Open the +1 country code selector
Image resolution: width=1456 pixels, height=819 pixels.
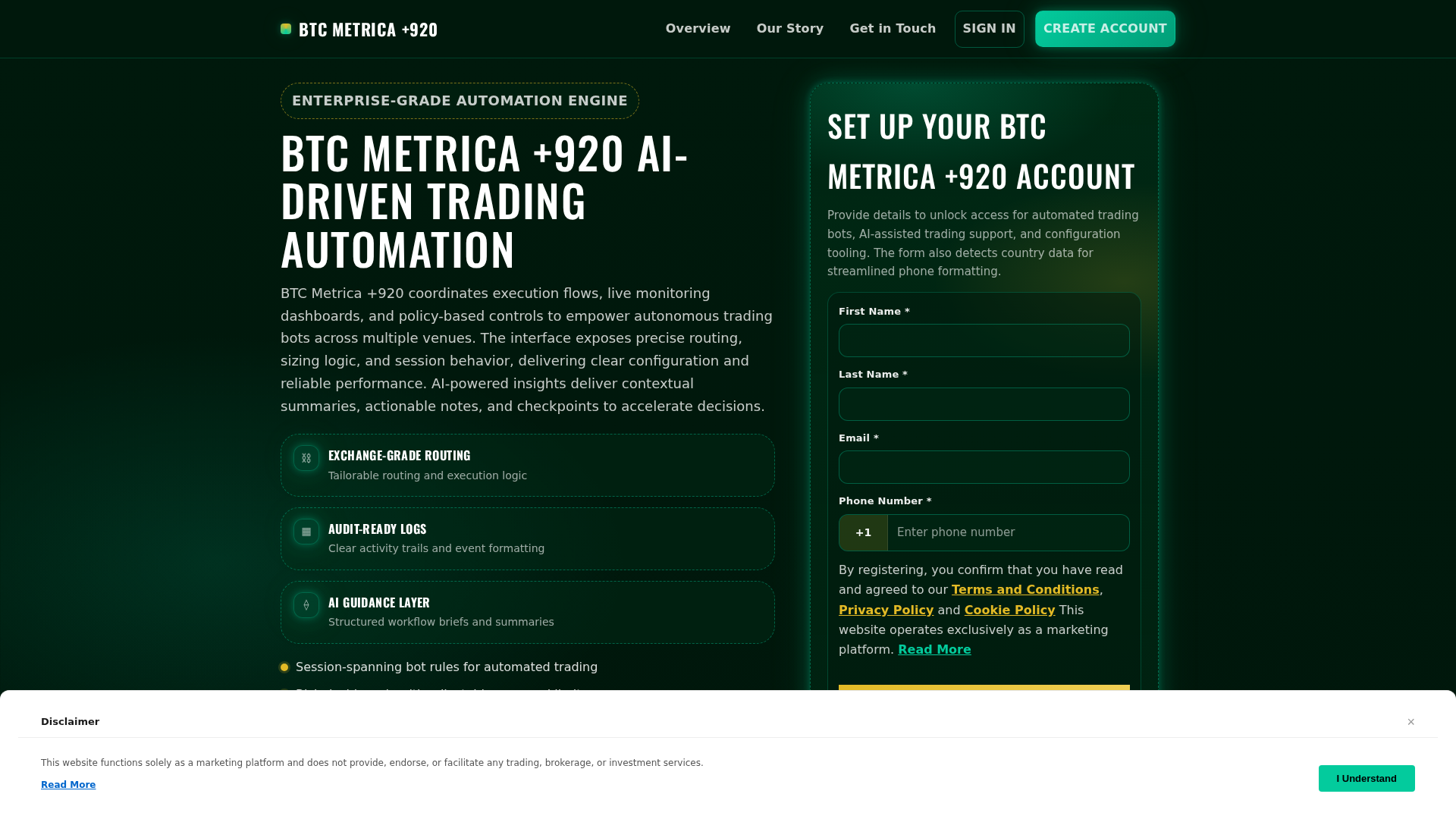863,532
